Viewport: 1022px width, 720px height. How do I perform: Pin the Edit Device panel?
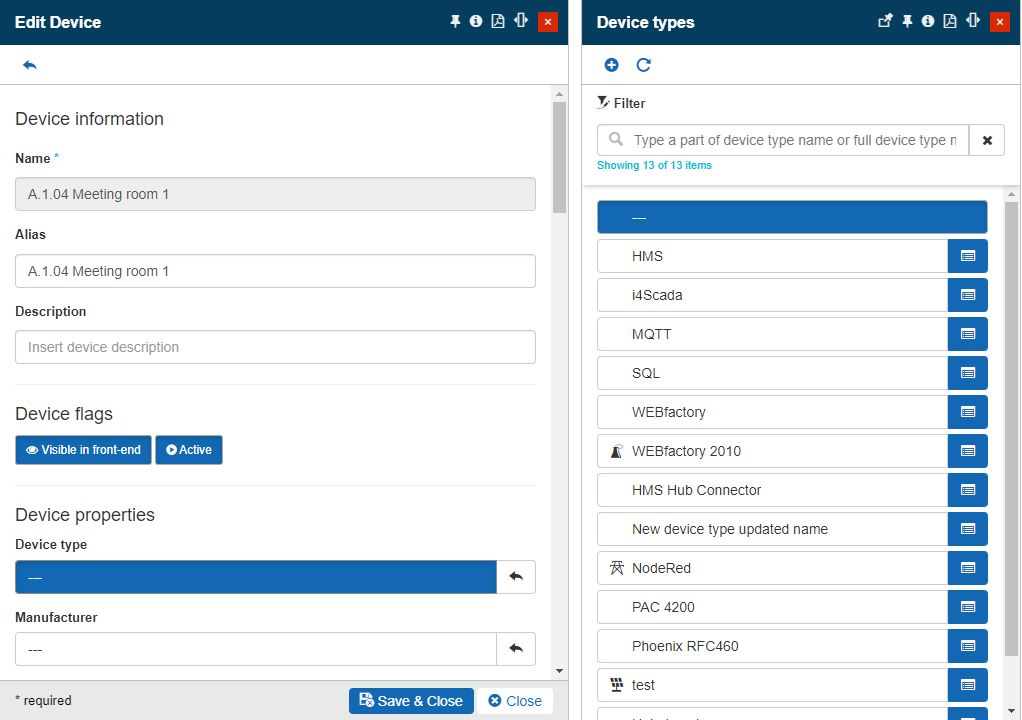point(455,21)
